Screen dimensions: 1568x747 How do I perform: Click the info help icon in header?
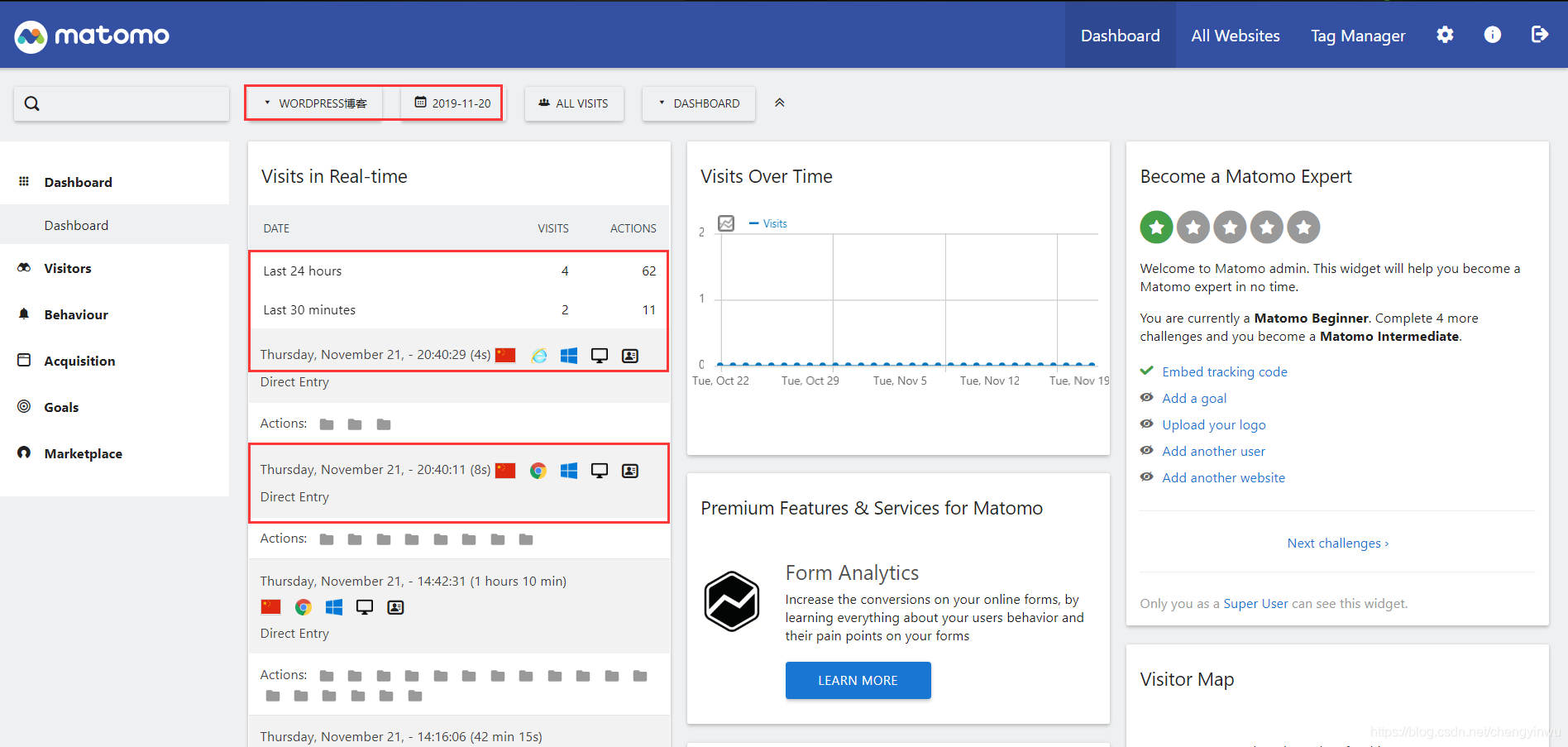point(1492,35)
